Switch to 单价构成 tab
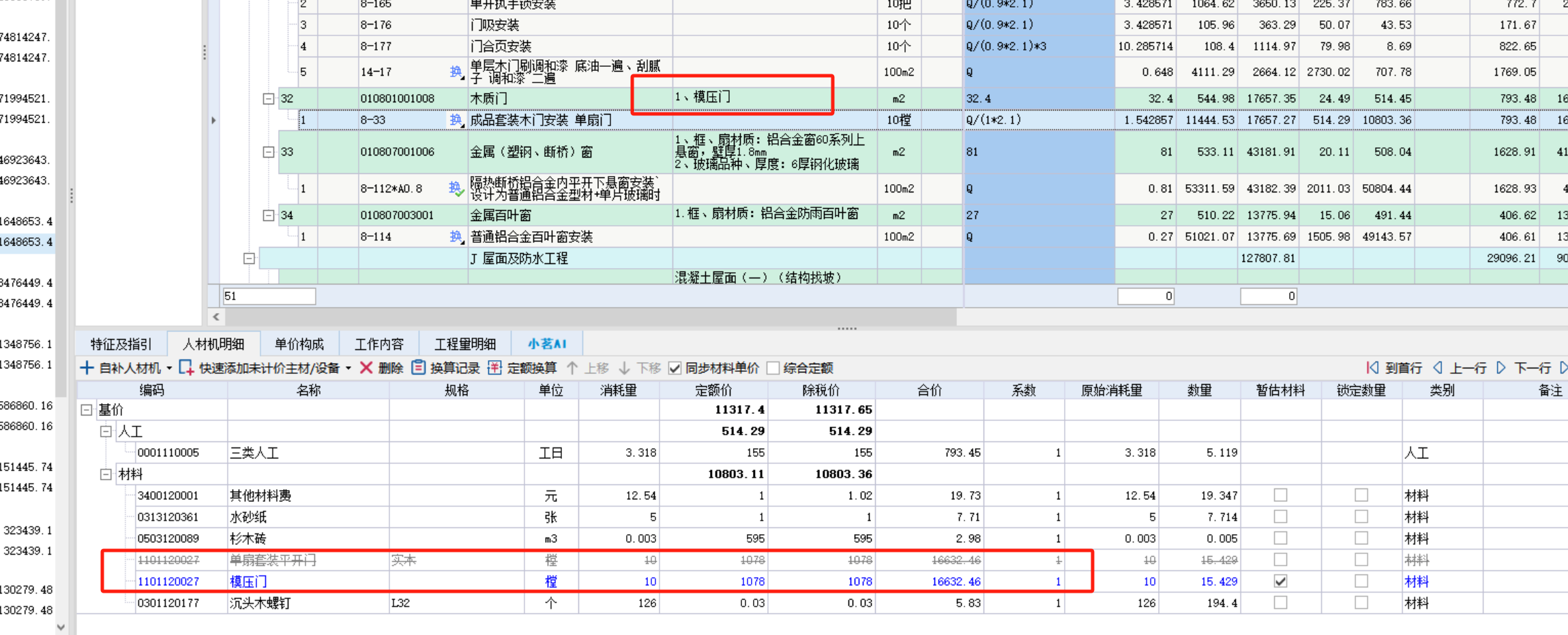The image size is (1568, 635). pyautogui.click(x=299, y=344)
